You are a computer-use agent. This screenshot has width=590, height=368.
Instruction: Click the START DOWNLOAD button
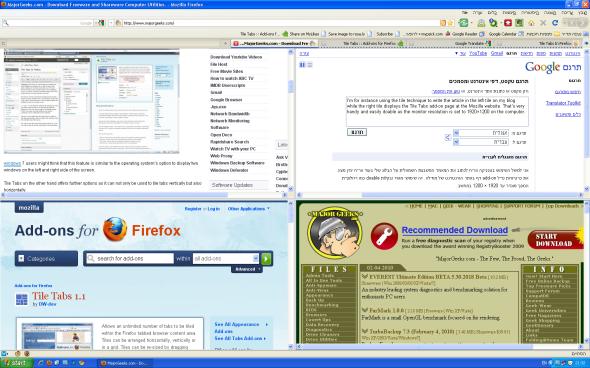point(555,240)
